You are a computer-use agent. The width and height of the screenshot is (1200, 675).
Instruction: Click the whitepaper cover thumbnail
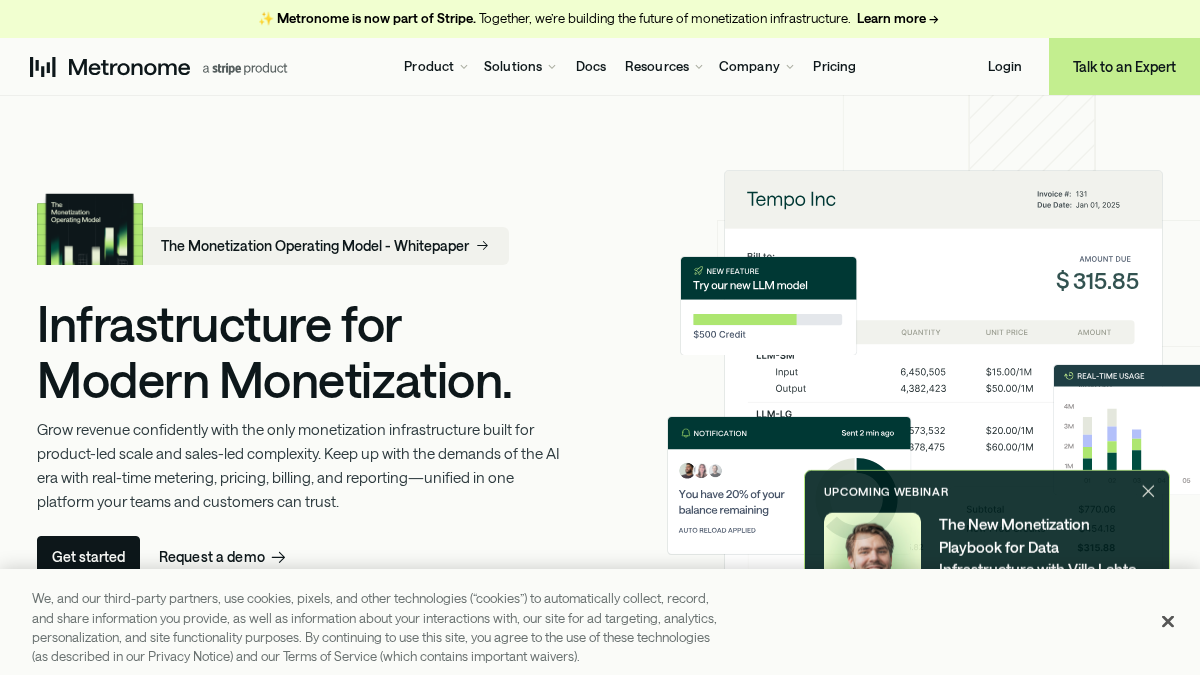pyautogui.click(x=90, y=229)
